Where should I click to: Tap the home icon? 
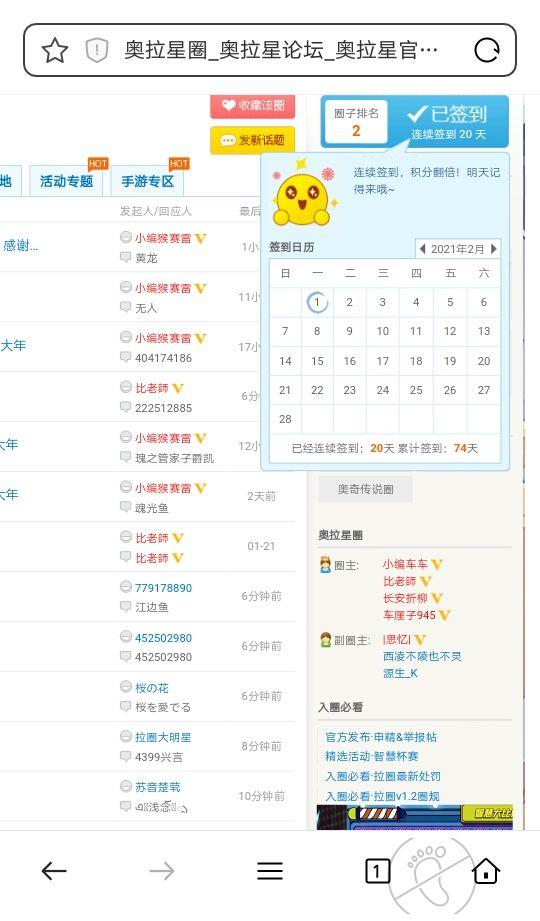486,870
